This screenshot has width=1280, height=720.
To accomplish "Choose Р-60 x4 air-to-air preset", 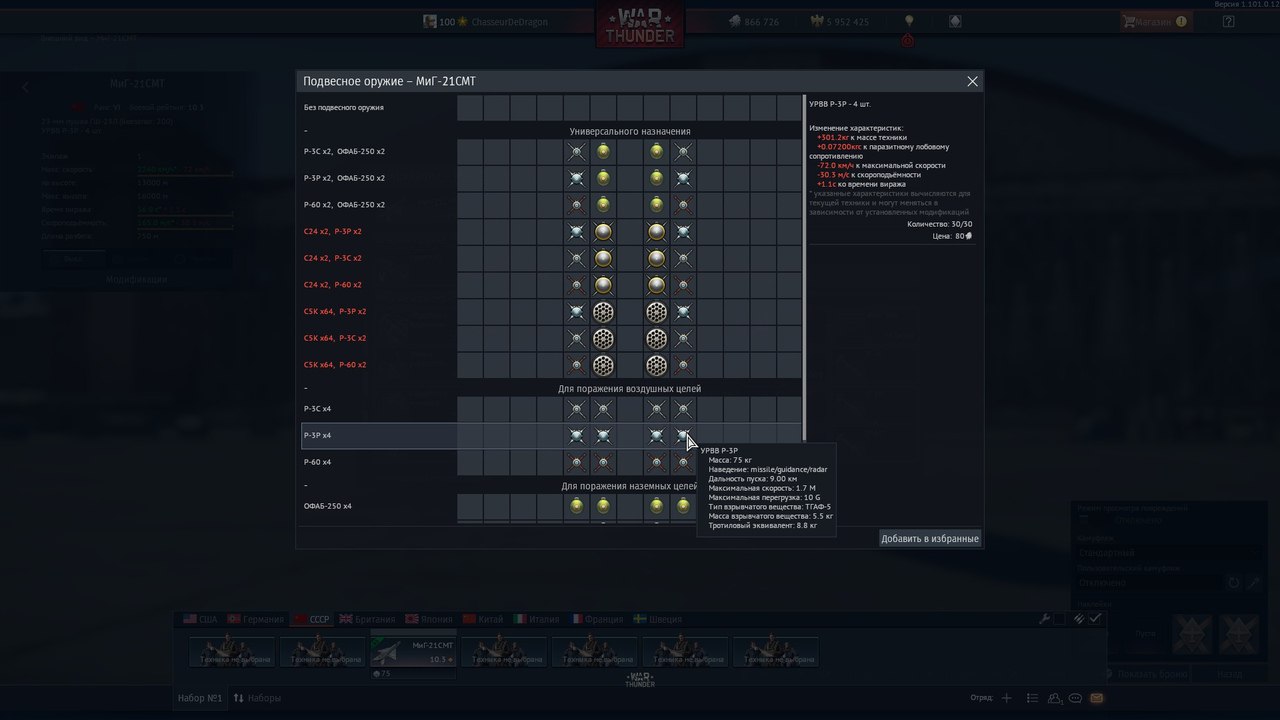I will coord(551,462).
